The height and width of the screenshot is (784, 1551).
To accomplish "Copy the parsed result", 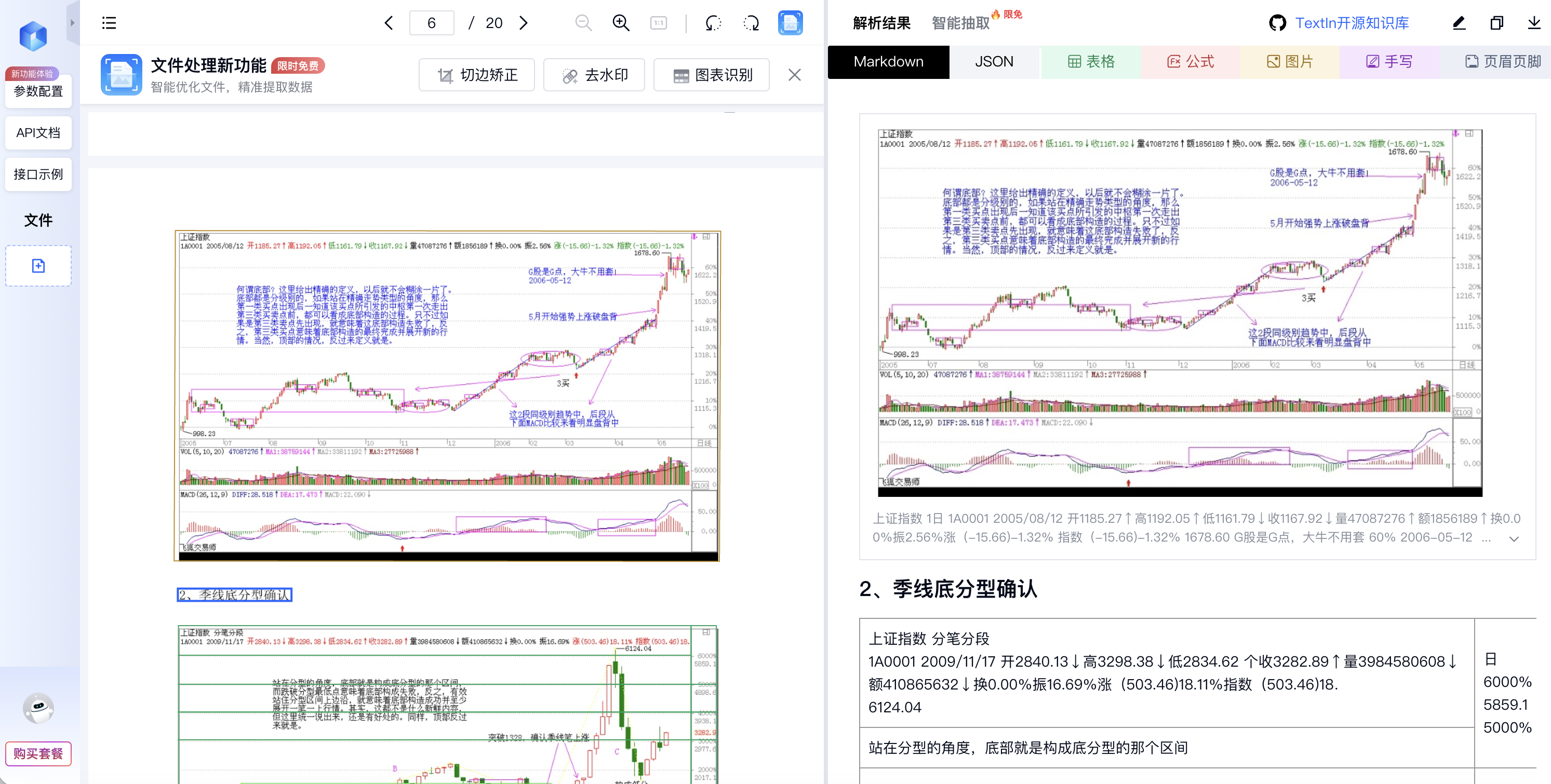I will tap(1497, 23).
